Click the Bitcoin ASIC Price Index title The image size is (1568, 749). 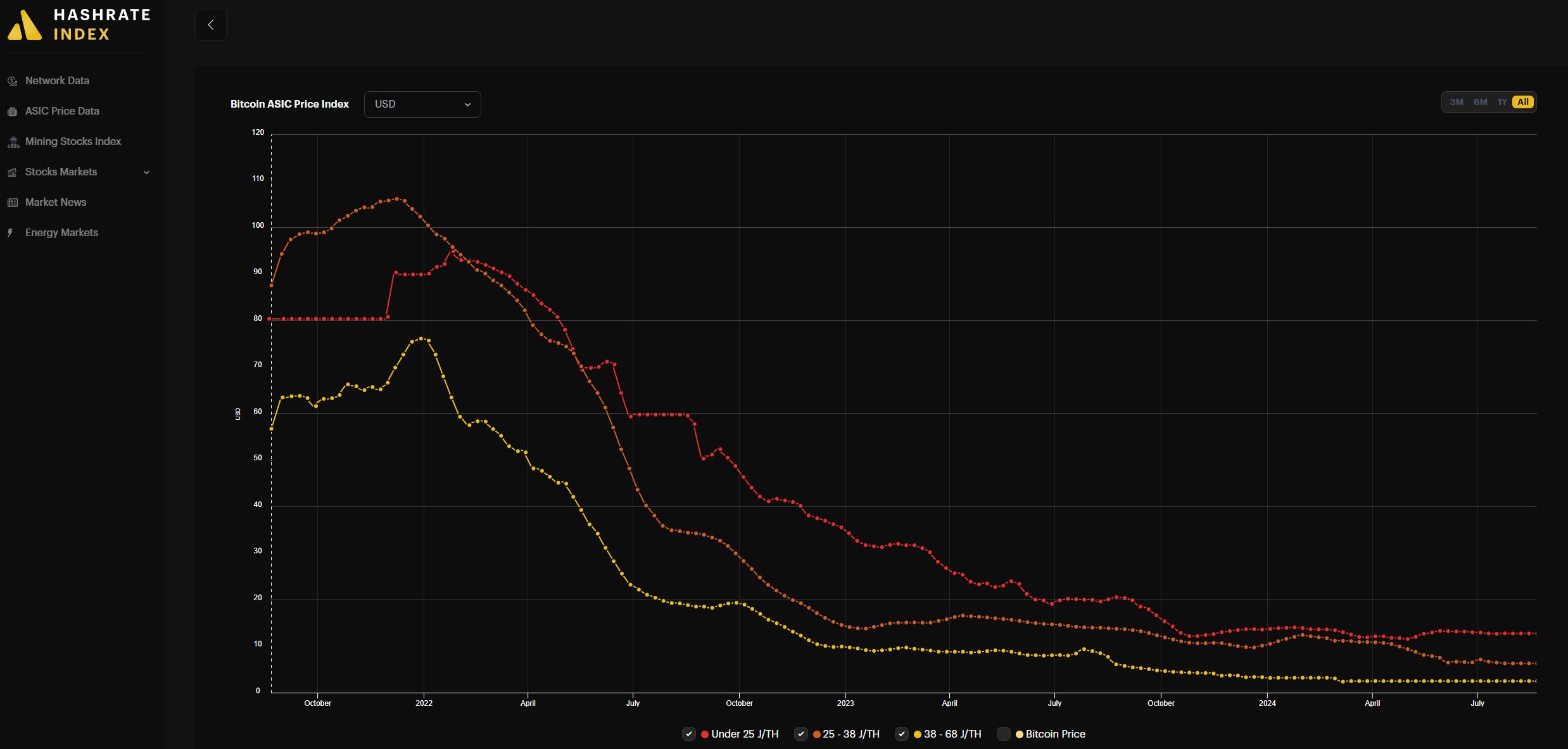(x=289, y=104)
